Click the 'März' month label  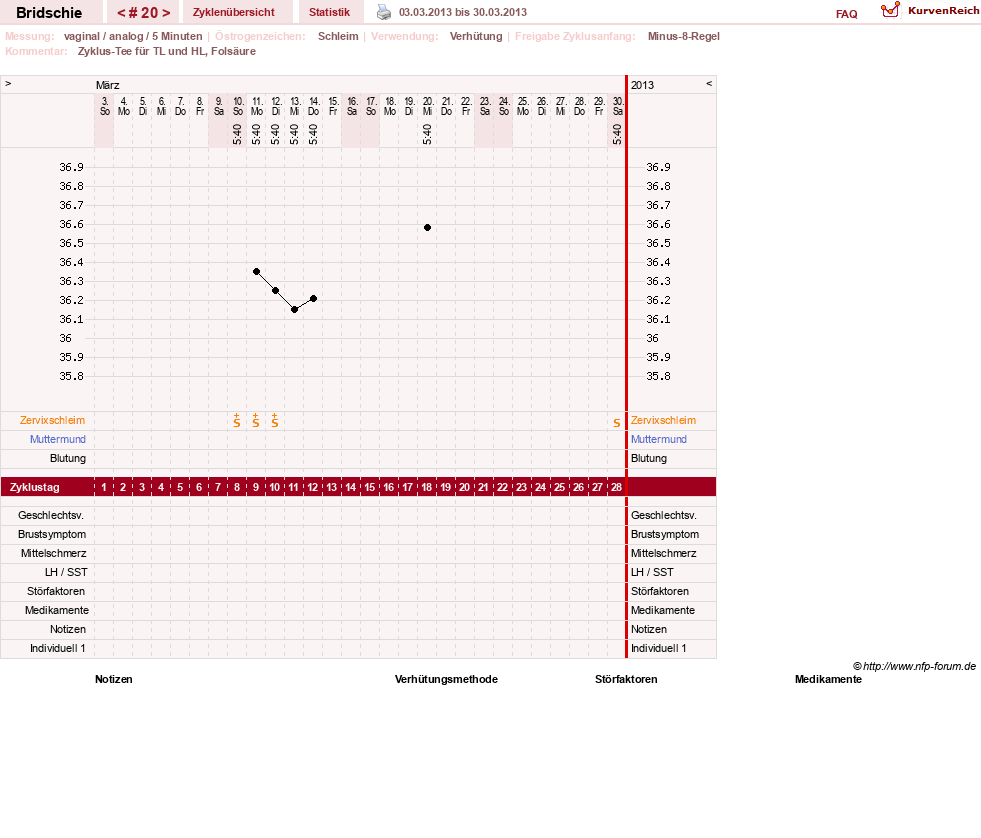coord(108,85)
